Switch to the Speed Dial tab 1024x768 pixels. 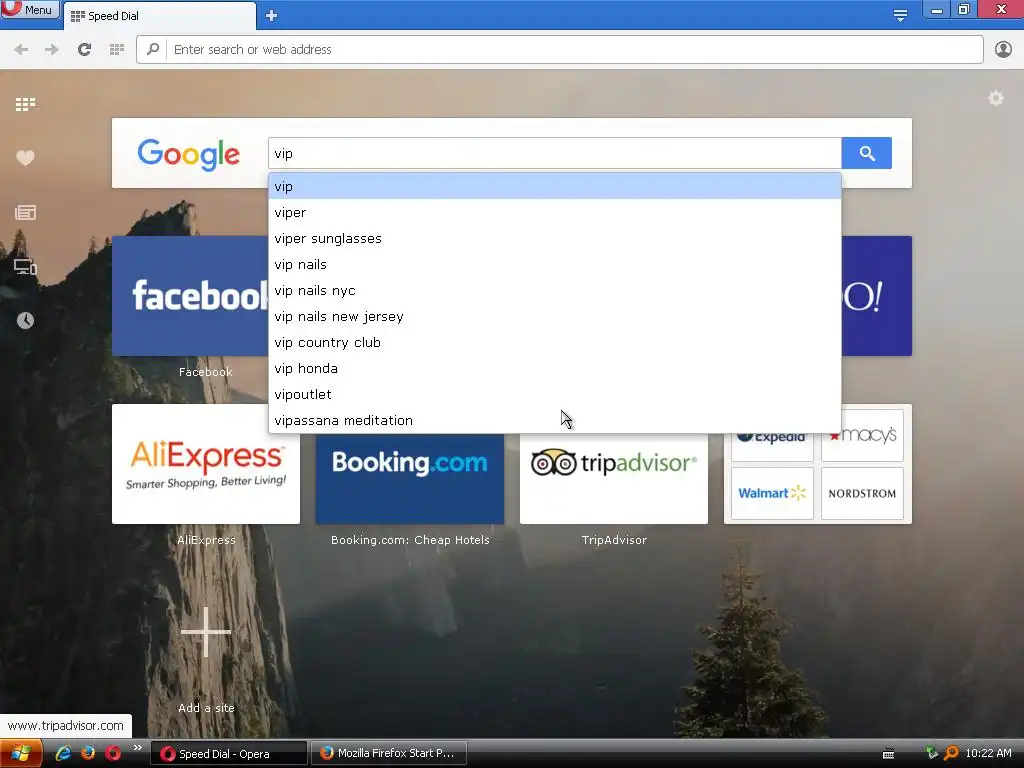159,16
